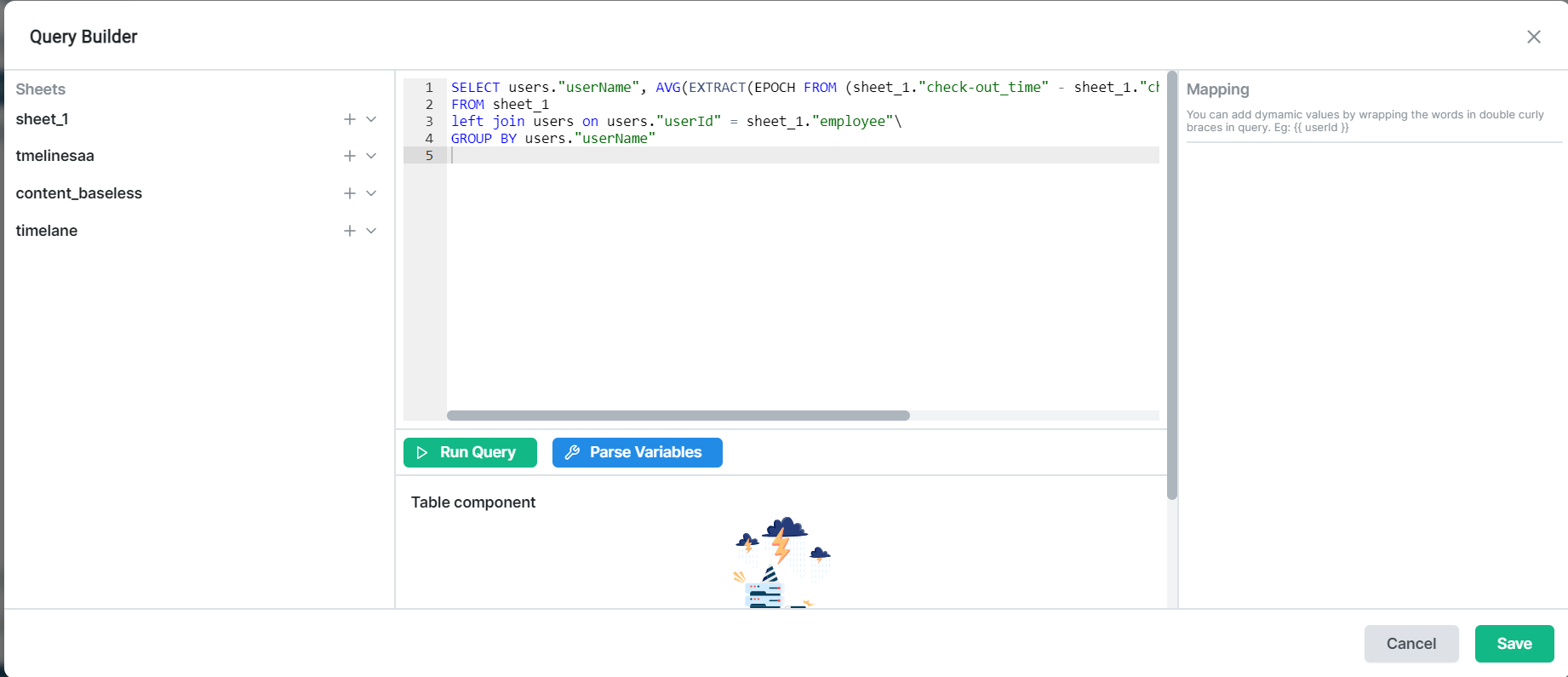Add sheet_1 using its plus icon
This screenshot has width=1568, height=677.
point(349,119)
